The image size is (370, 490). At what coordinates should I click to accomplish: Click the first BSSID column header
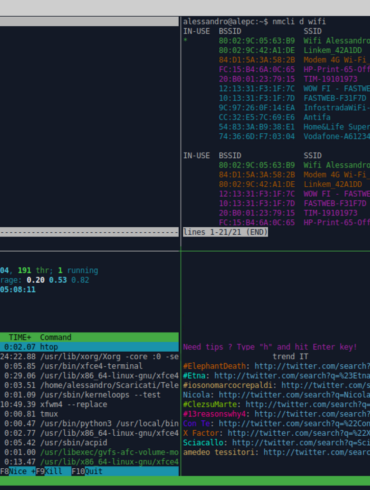tap(230, 31)
